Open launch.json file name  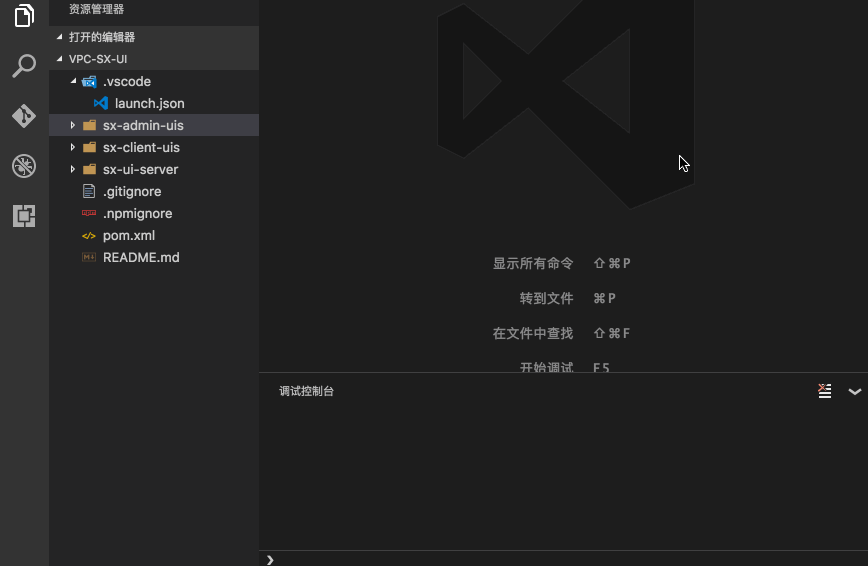(x=149, y=104)
